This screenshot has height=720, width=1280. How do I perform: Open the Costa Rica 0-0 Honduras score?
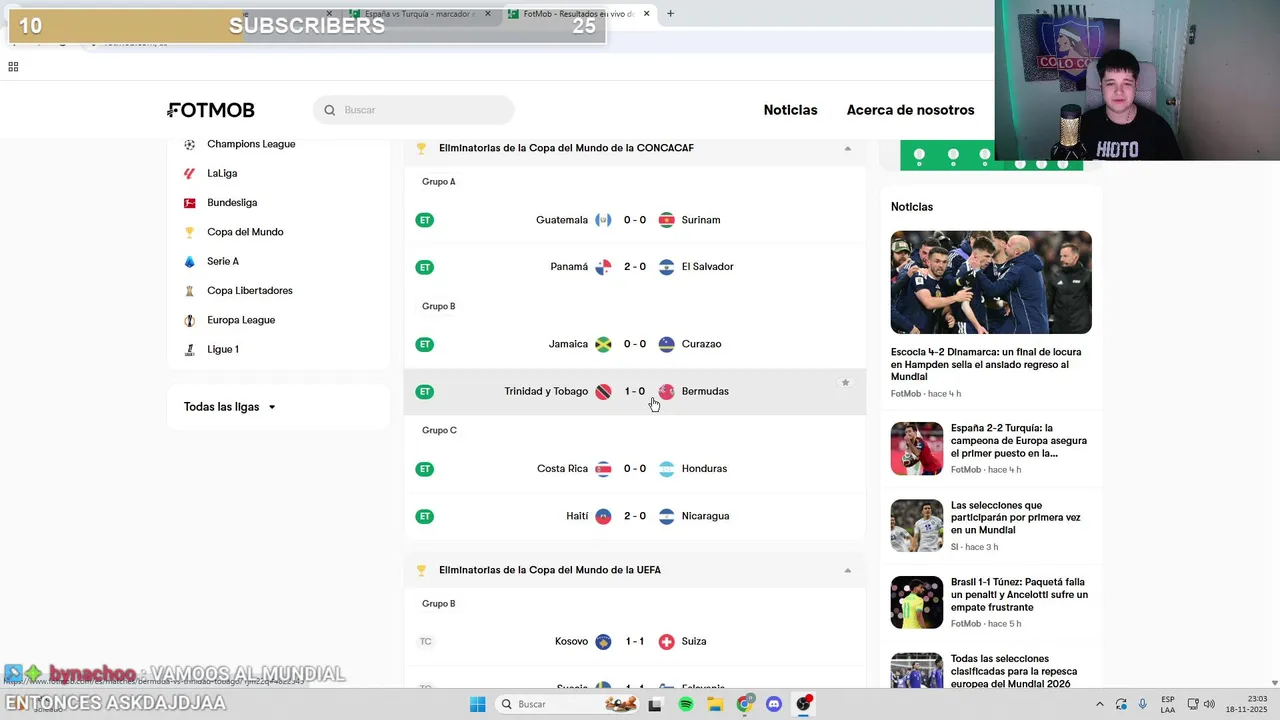coord(635,469)
